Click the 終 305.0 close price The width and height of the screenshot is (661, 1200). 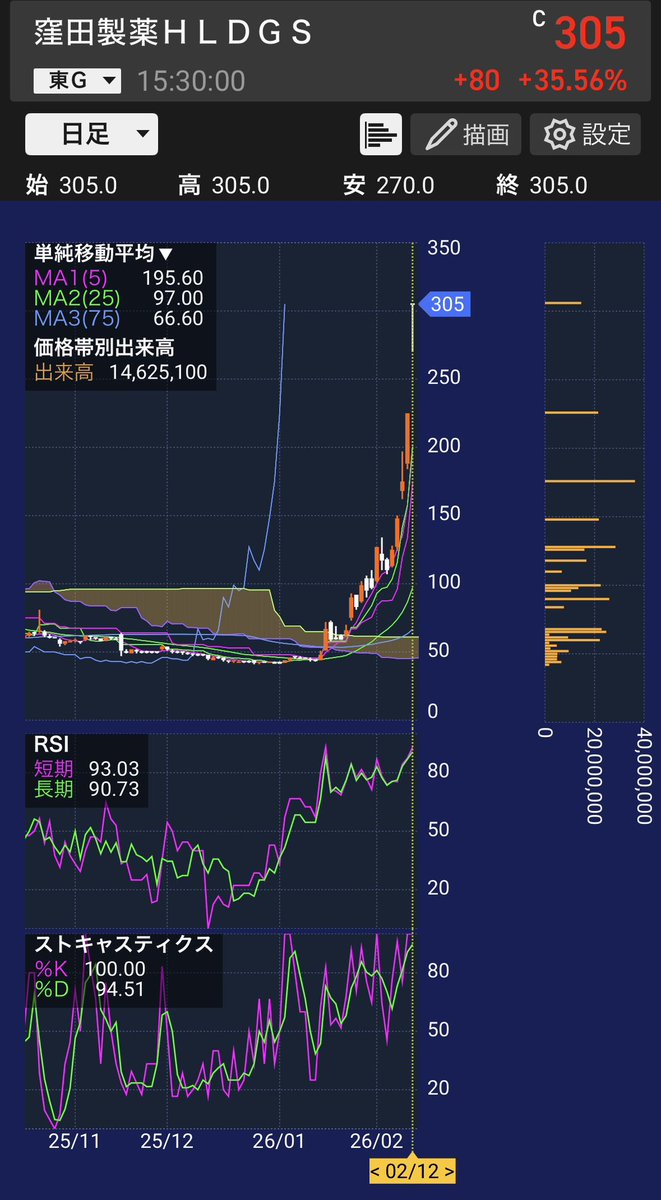pyautogui.click(x=541, y=185)
